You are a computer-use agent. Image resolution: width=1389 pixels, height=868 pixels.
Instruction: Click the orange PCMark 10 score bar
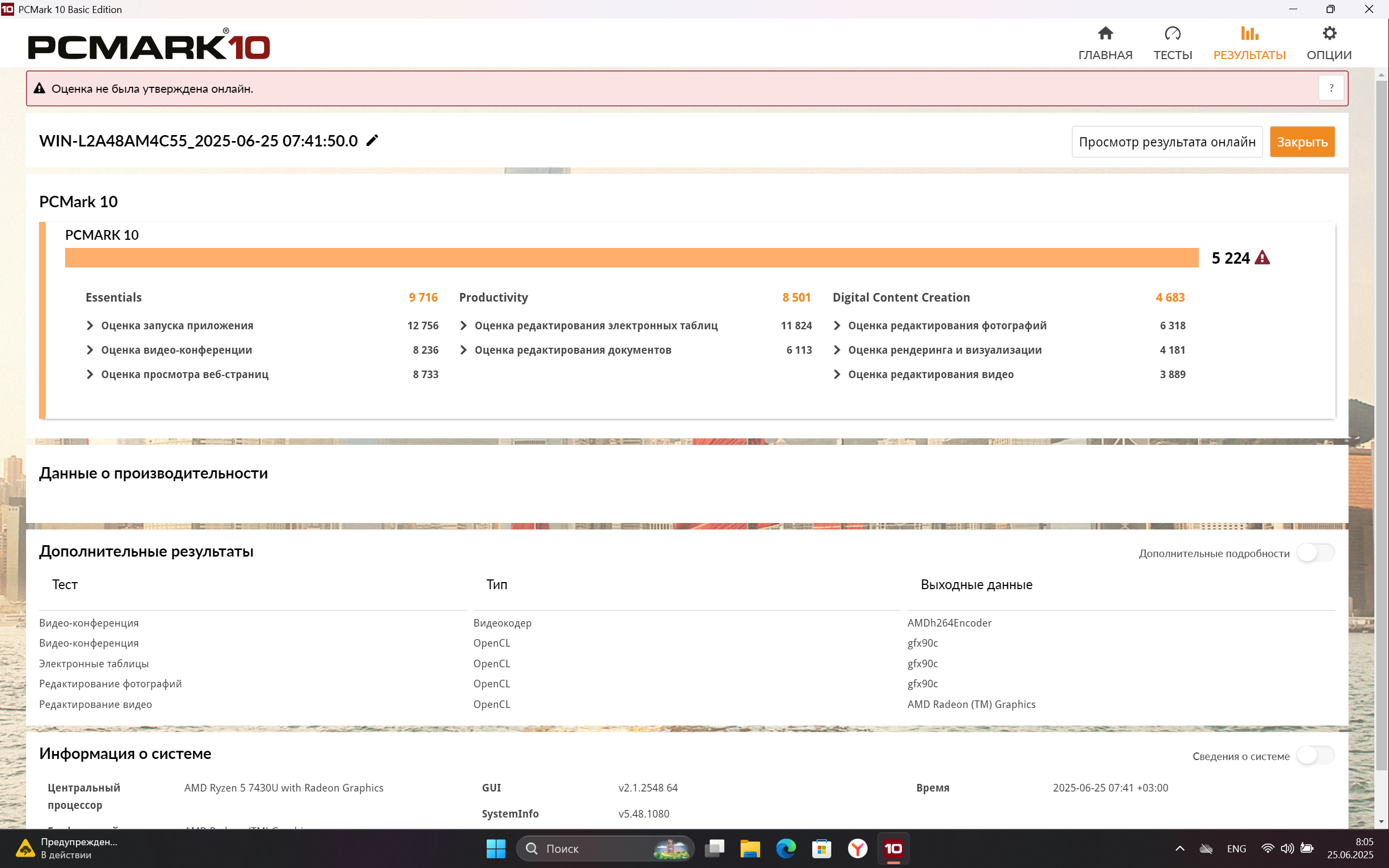tap(632, 258)
